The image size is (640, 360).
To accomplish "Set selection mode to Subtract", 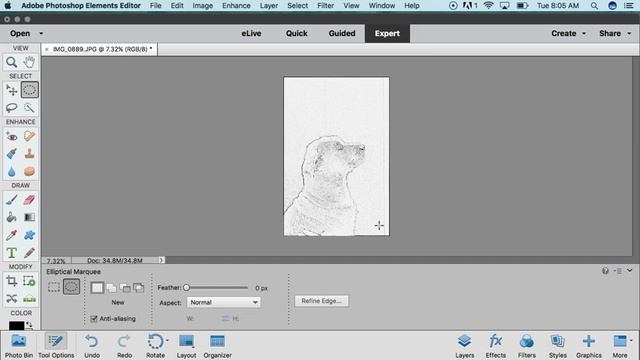I will (125, 288).
